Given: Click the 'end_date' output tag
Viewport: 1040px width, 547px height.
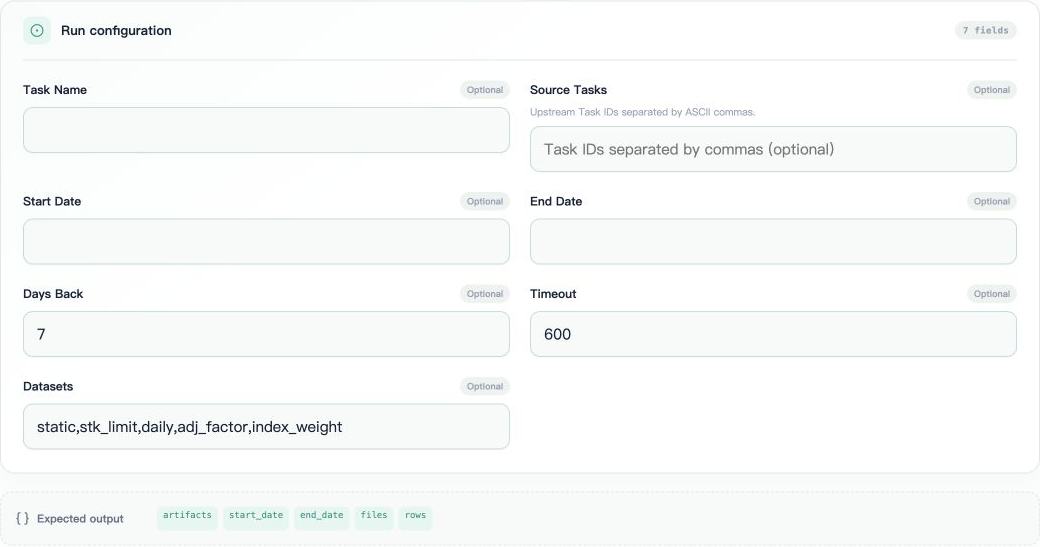Looking at the screenshot, I should (x=322, y=516).
